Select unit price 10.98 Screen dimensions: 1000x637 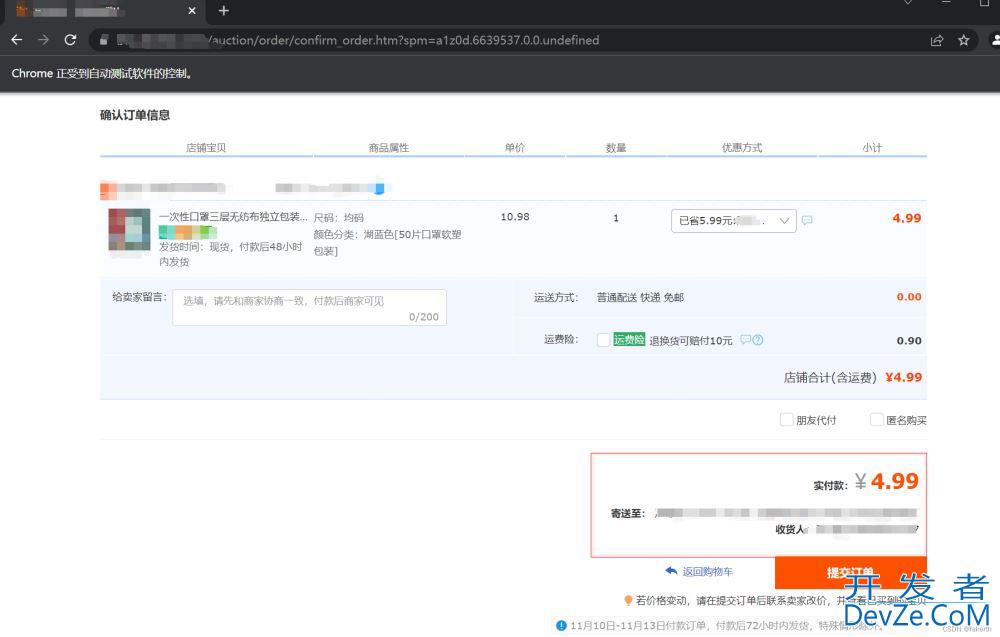click(x=515, y=217)
